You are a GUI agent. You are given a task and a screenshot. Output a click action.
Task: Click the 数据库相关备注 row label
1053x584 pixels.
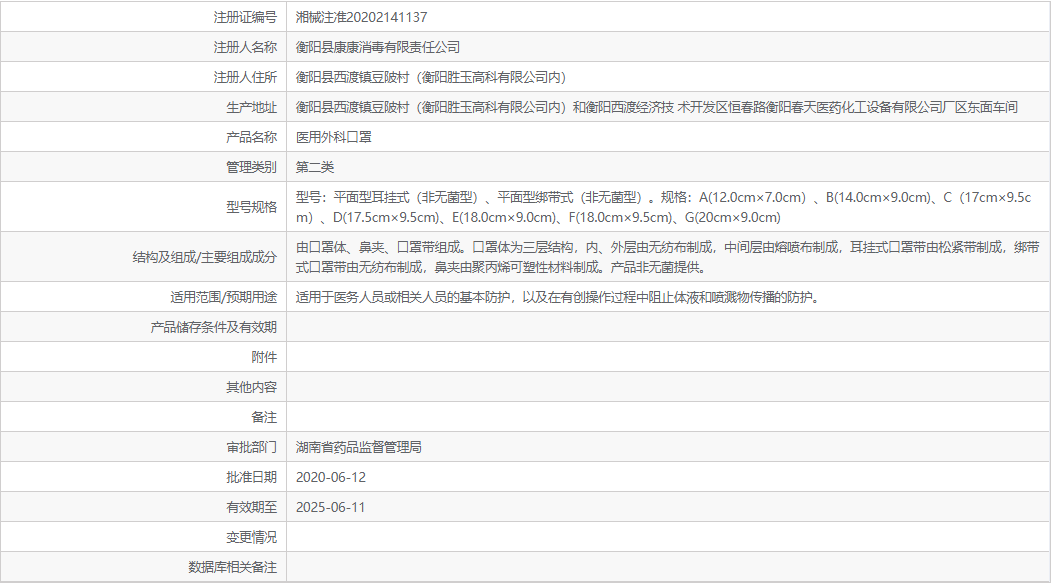click(x=232, y=567)
